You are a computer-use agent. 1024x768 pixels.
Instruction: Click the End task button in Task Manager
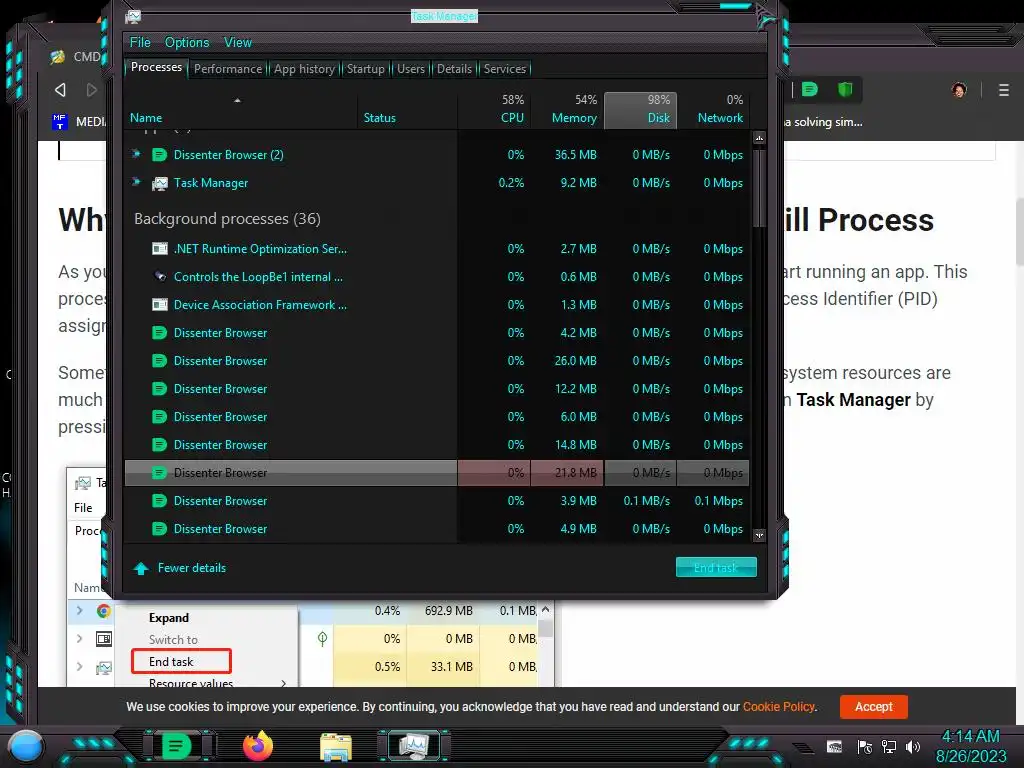[716, 568]
